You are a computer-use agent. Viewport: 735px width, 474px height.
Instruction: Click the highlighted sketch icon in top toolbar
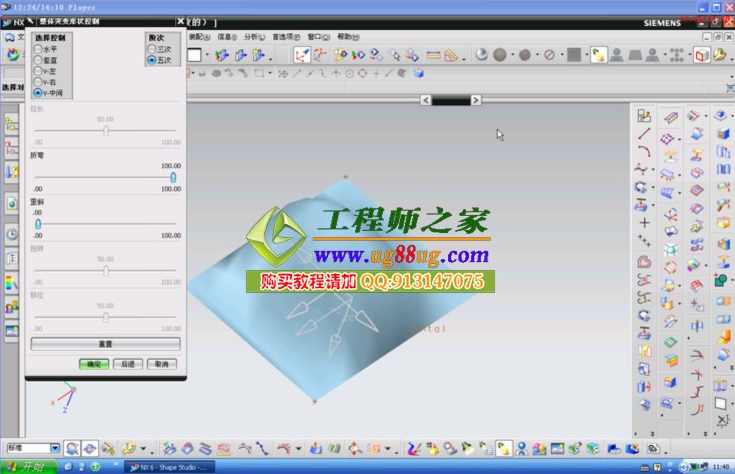[301, 55]
